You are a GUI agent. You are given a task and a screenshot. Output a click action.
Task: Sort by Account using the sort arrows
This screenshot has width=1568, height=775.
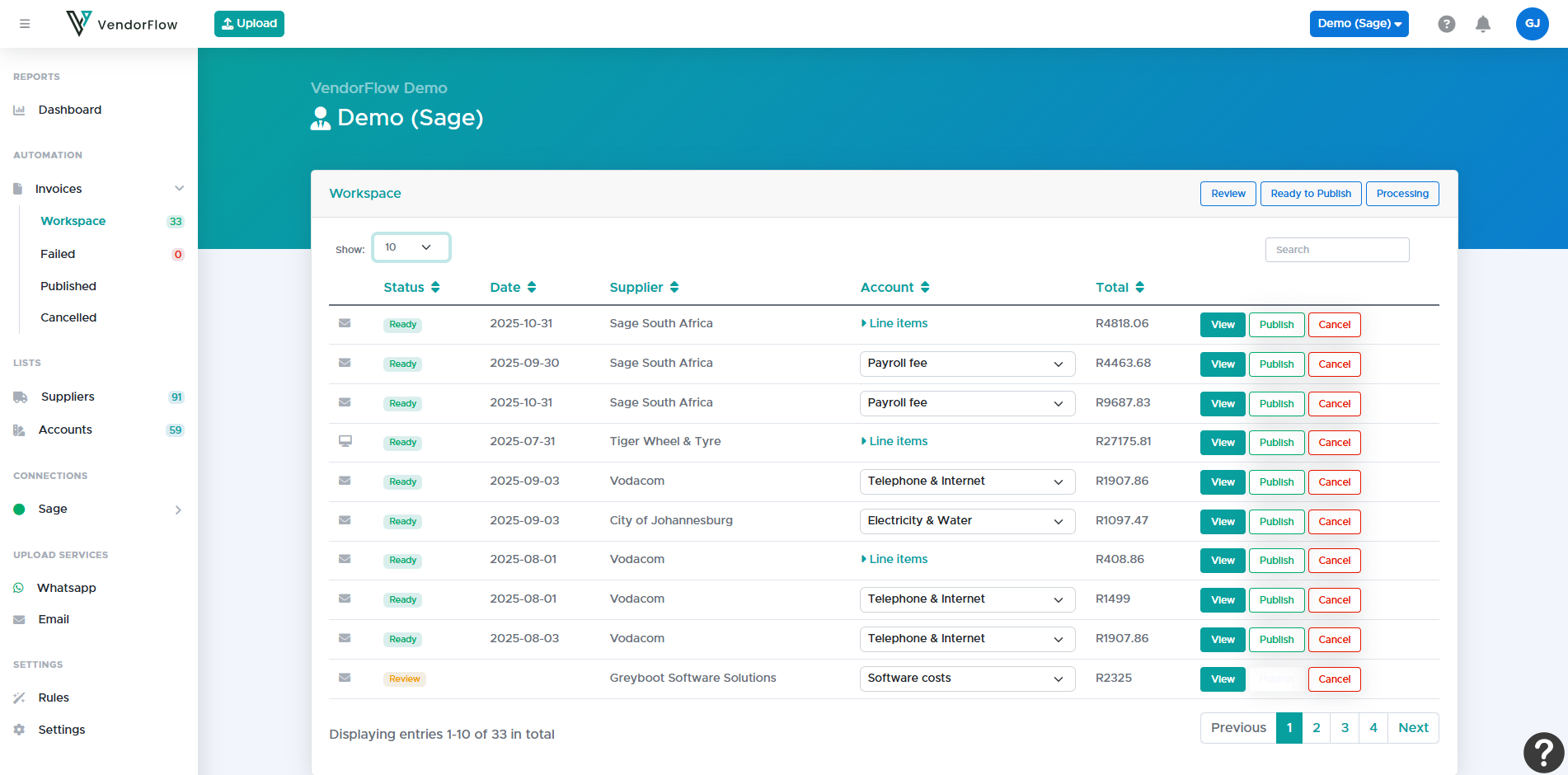pos(925,287)
